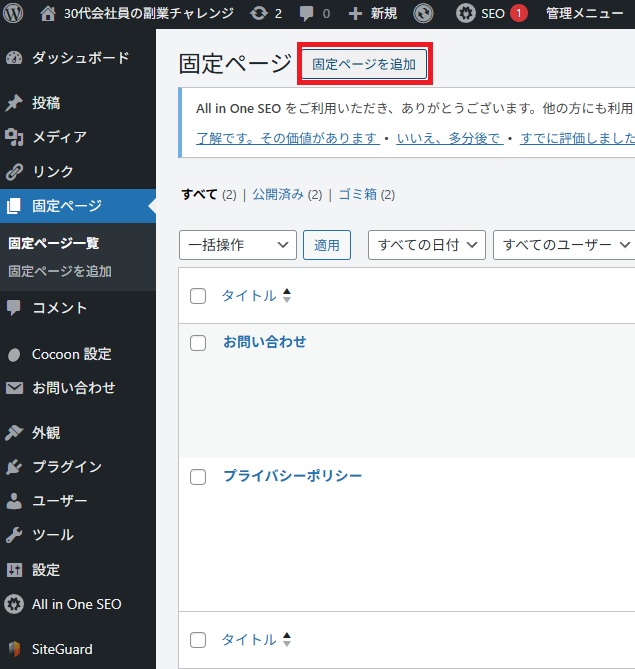Click the SEO gear icon in admin bar
The height and width of the screenshot is (669, 635).
point(466,13)
